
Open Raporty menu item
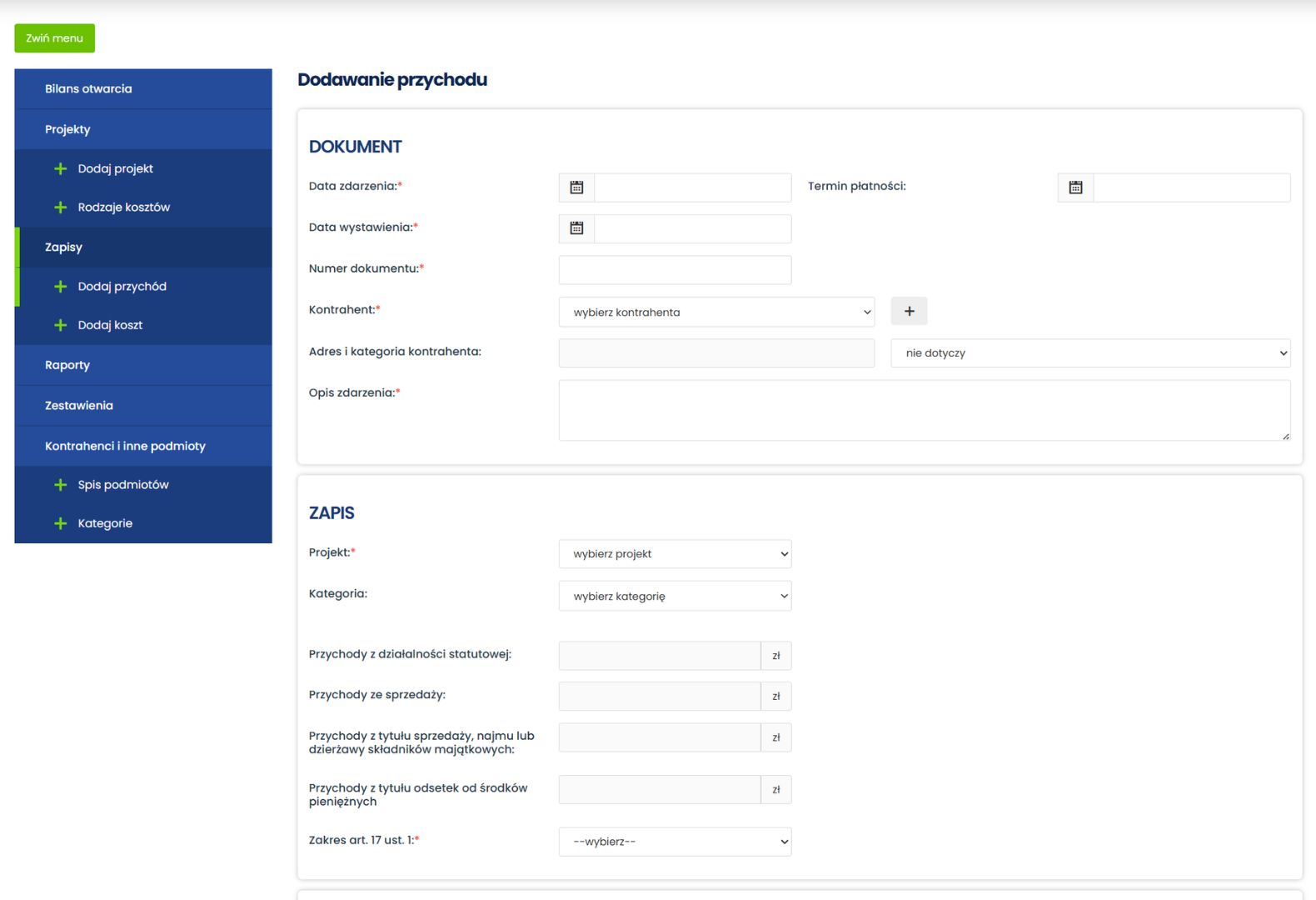[x=143, y=365]
